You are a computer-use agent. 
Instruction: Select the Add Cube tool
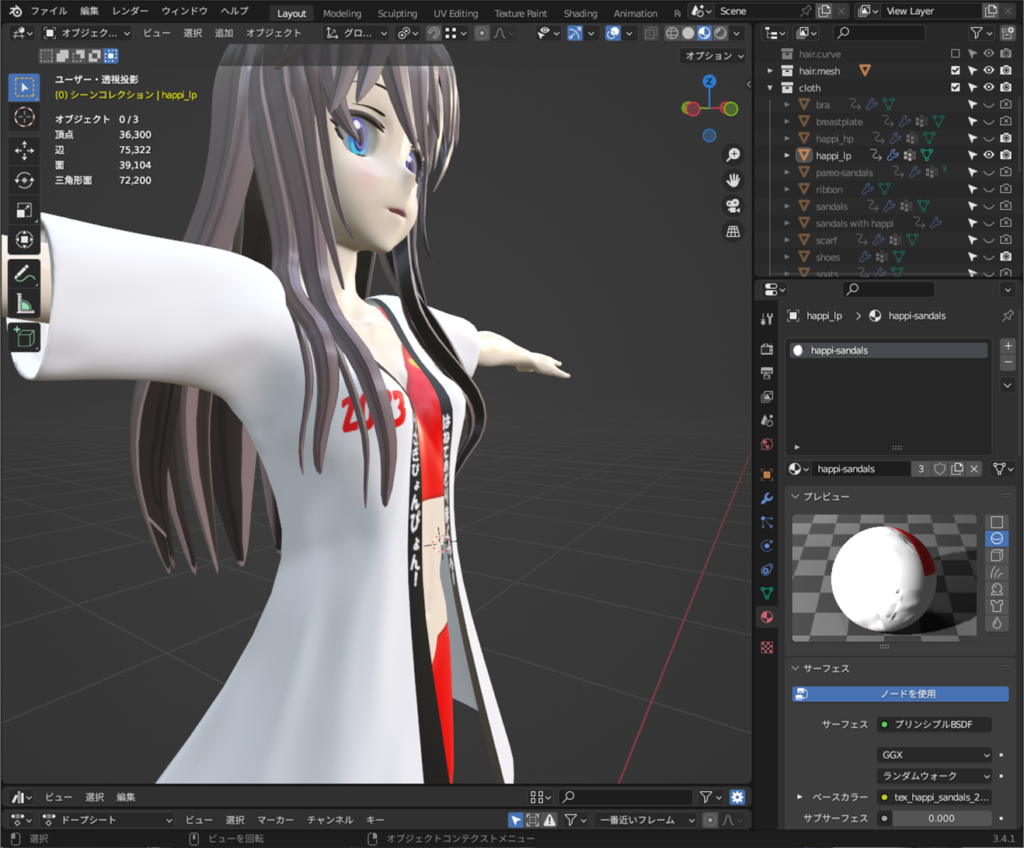click(24, 337)
